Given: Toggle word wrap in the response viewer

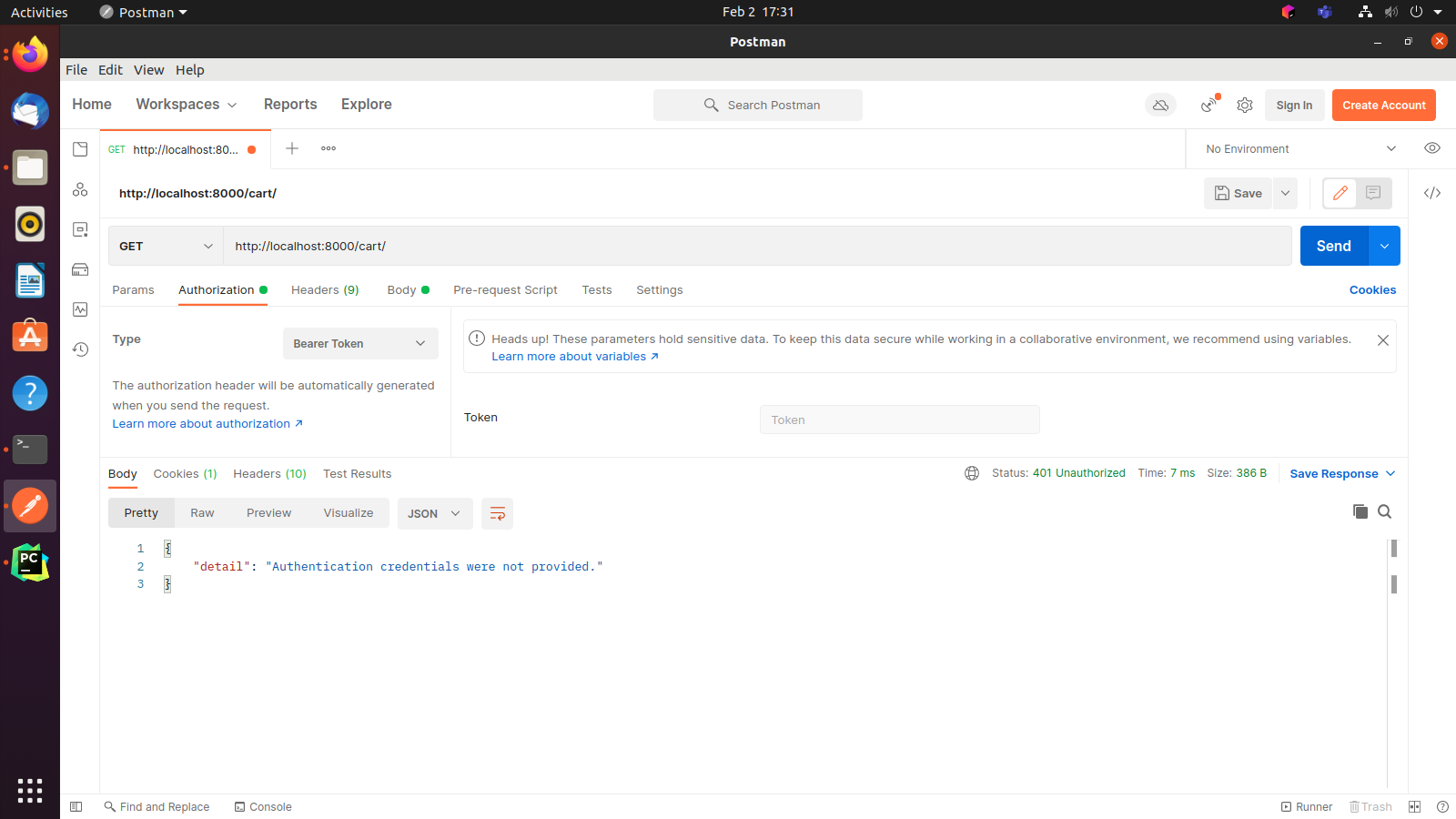Looking at the screenshot, I should pos(497,513).
